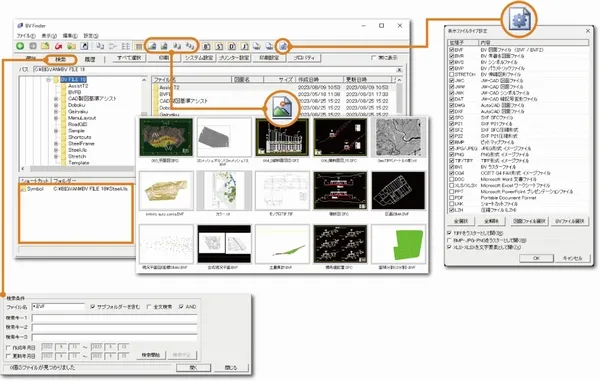Toggle the DWG file type checkbox
The image size is (600, 381).
[x=452, y=105]
